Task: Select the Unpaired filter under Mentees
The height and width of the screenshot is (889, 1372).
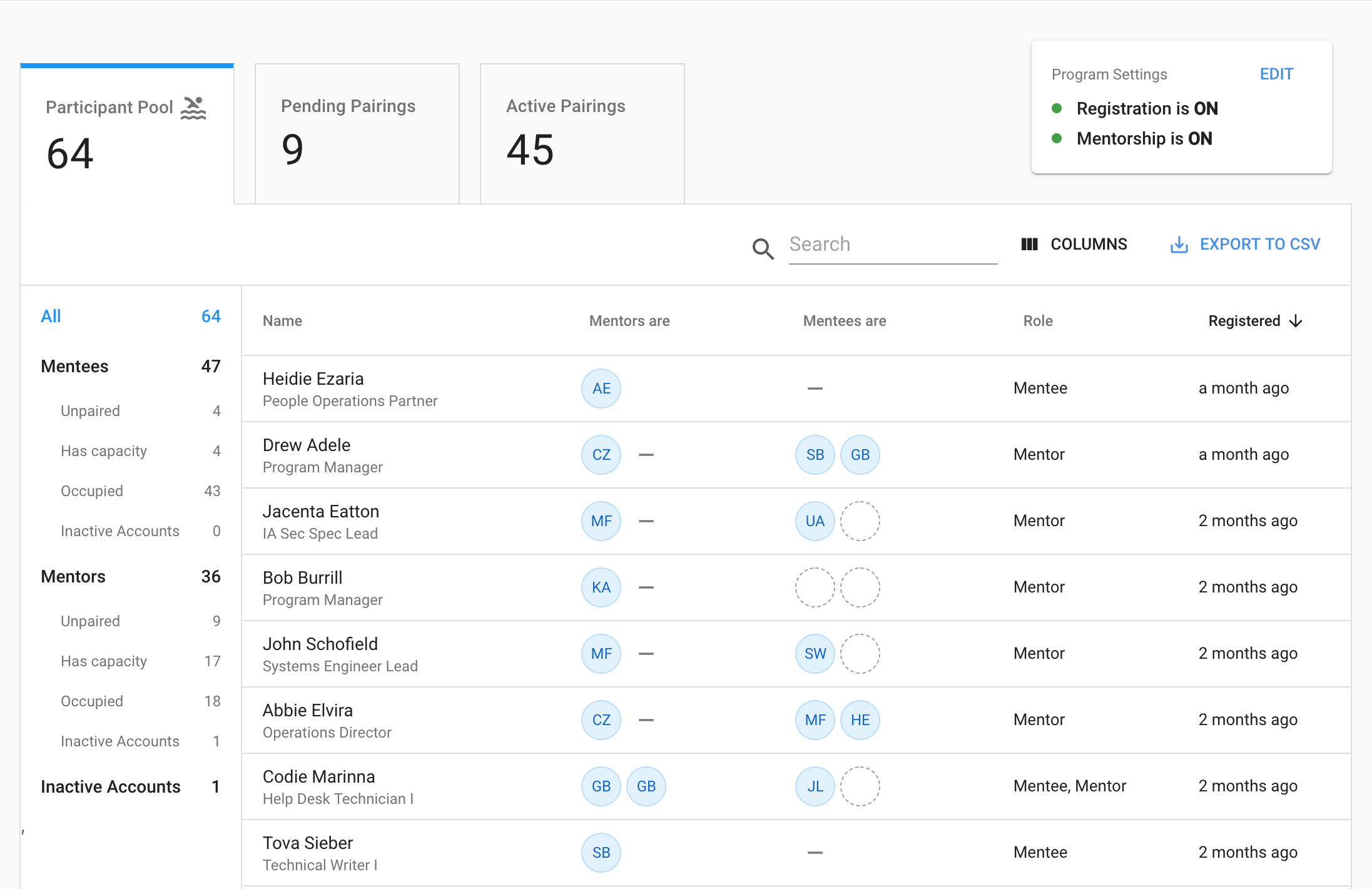Action: tap(90, 410)
